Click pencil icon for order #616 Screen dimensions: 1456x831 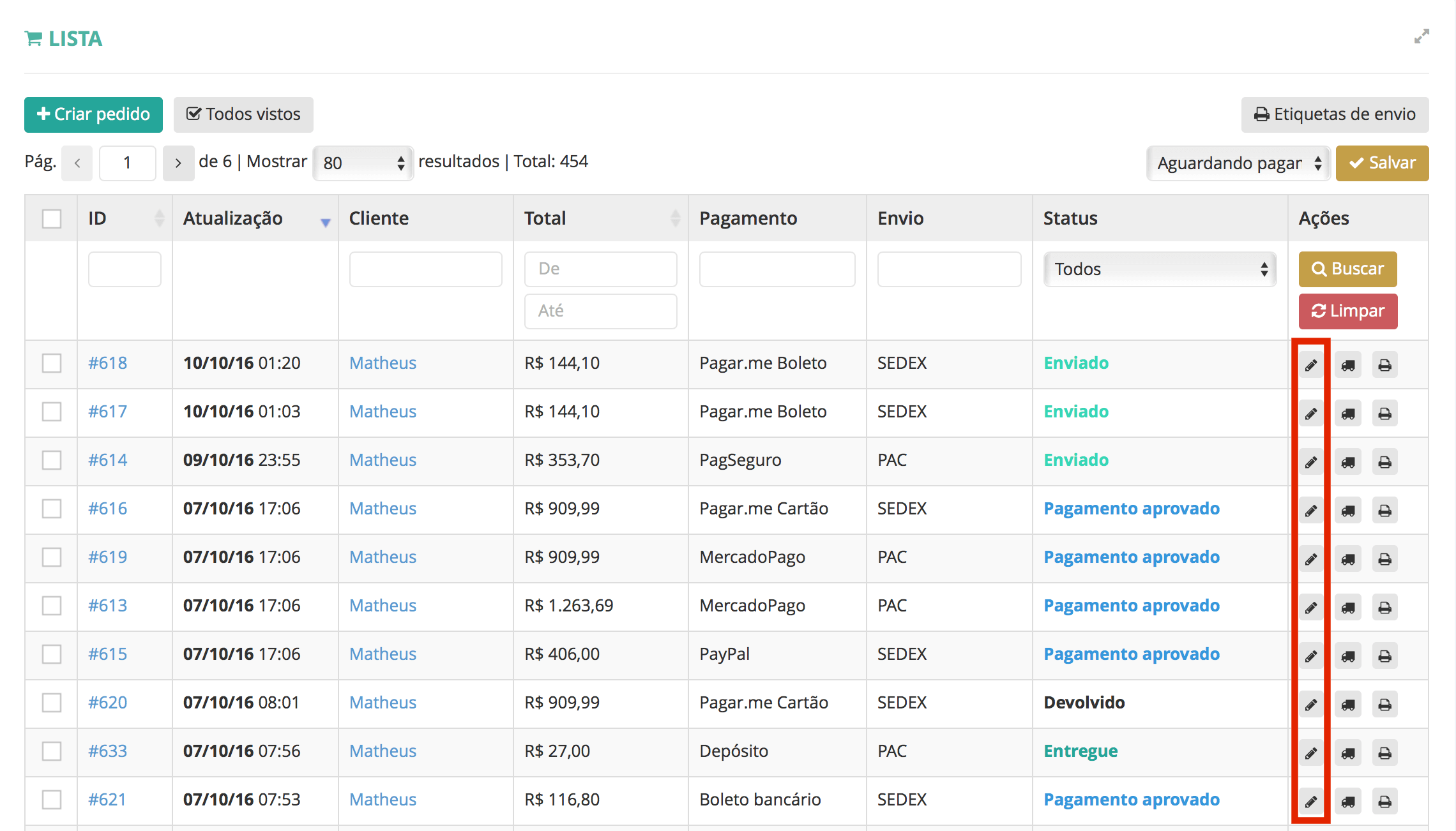(1311, 511)
